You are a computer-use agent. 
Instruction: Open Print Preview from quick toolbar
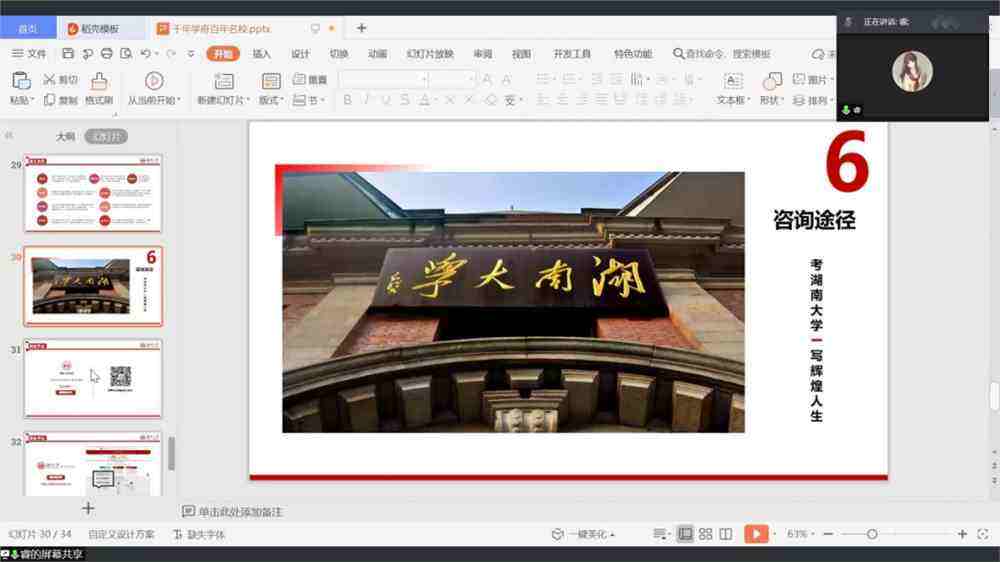click(126, 54)
